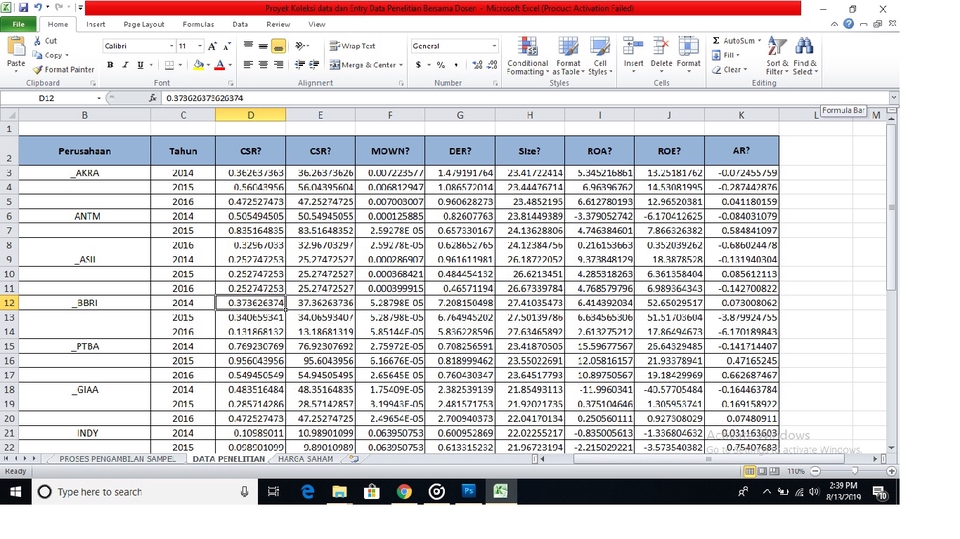
Task: Open Find & Select binoculars
Action: [x=804, y=56]
